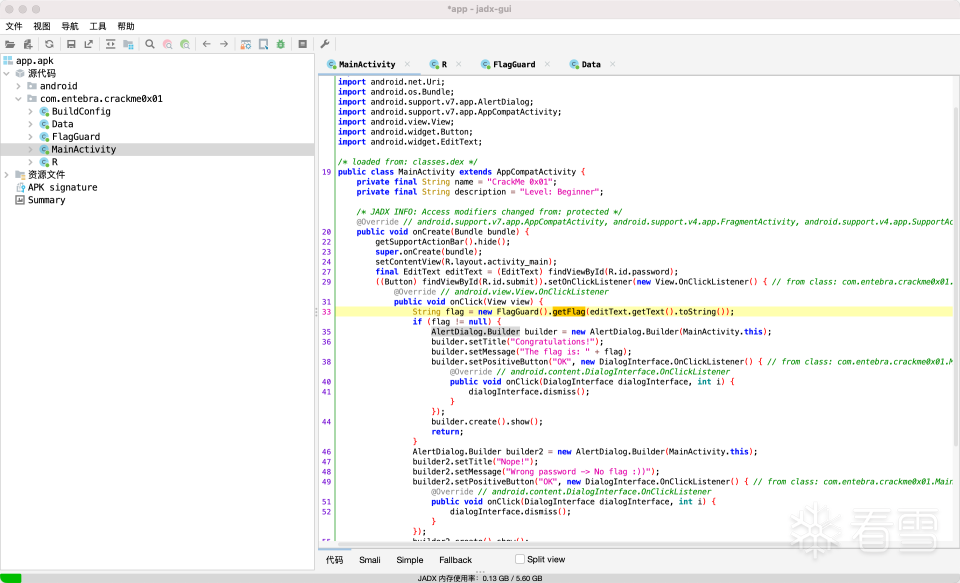
Task: Click the navigate forward arrow
Action: 224,44
